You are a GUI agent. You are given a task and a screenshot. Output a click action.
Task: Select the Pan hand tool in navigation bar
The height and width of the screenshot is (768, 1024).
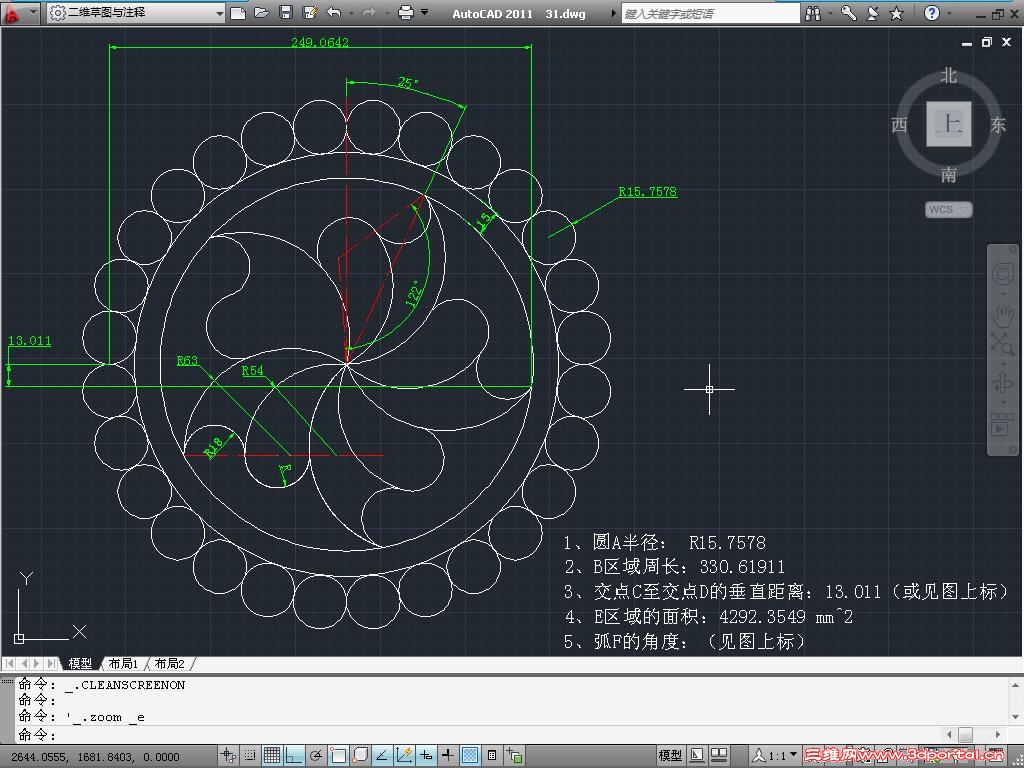click(1003, 316)
